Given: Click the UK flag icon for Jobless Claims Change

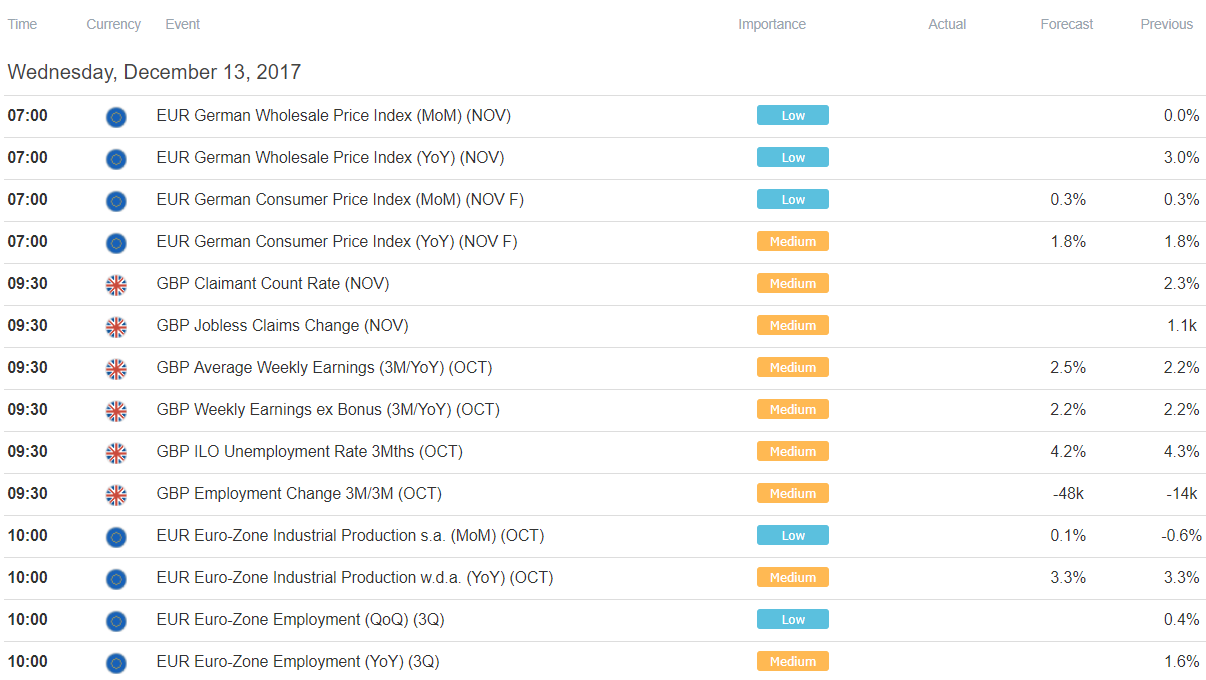Looking at the screenshot, I should [116, 327].
